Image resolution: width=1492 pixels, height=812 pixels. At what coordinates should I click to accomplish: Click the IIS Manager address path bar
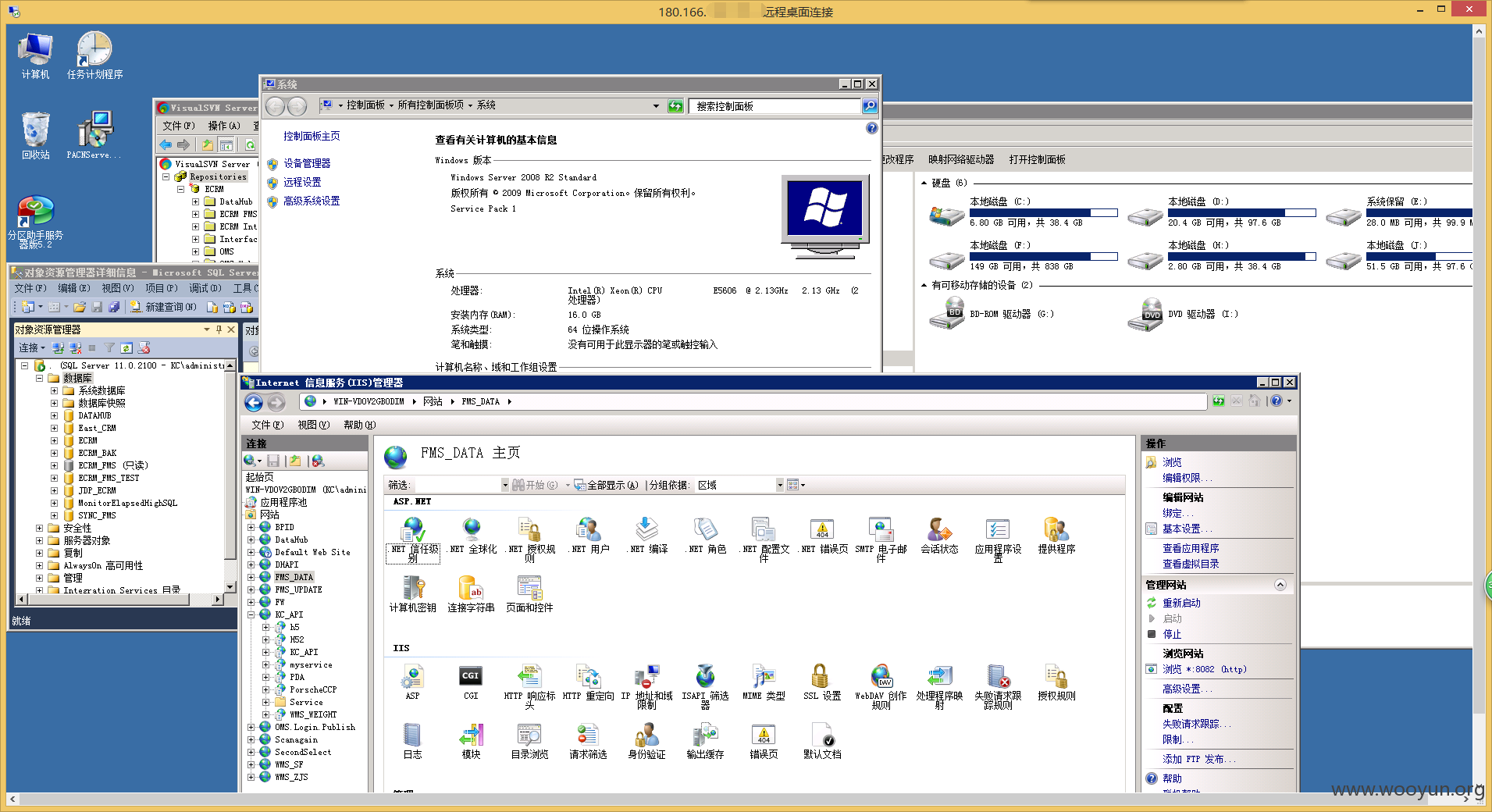753,401
